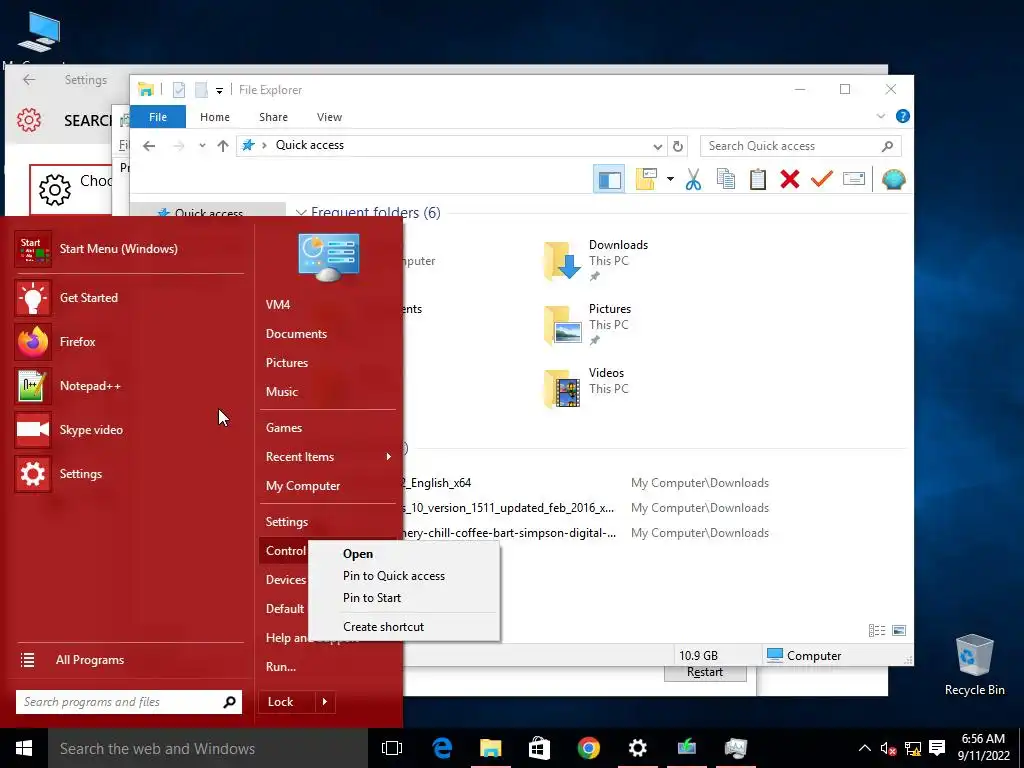Switch to the Share ribbon tab

273,117
